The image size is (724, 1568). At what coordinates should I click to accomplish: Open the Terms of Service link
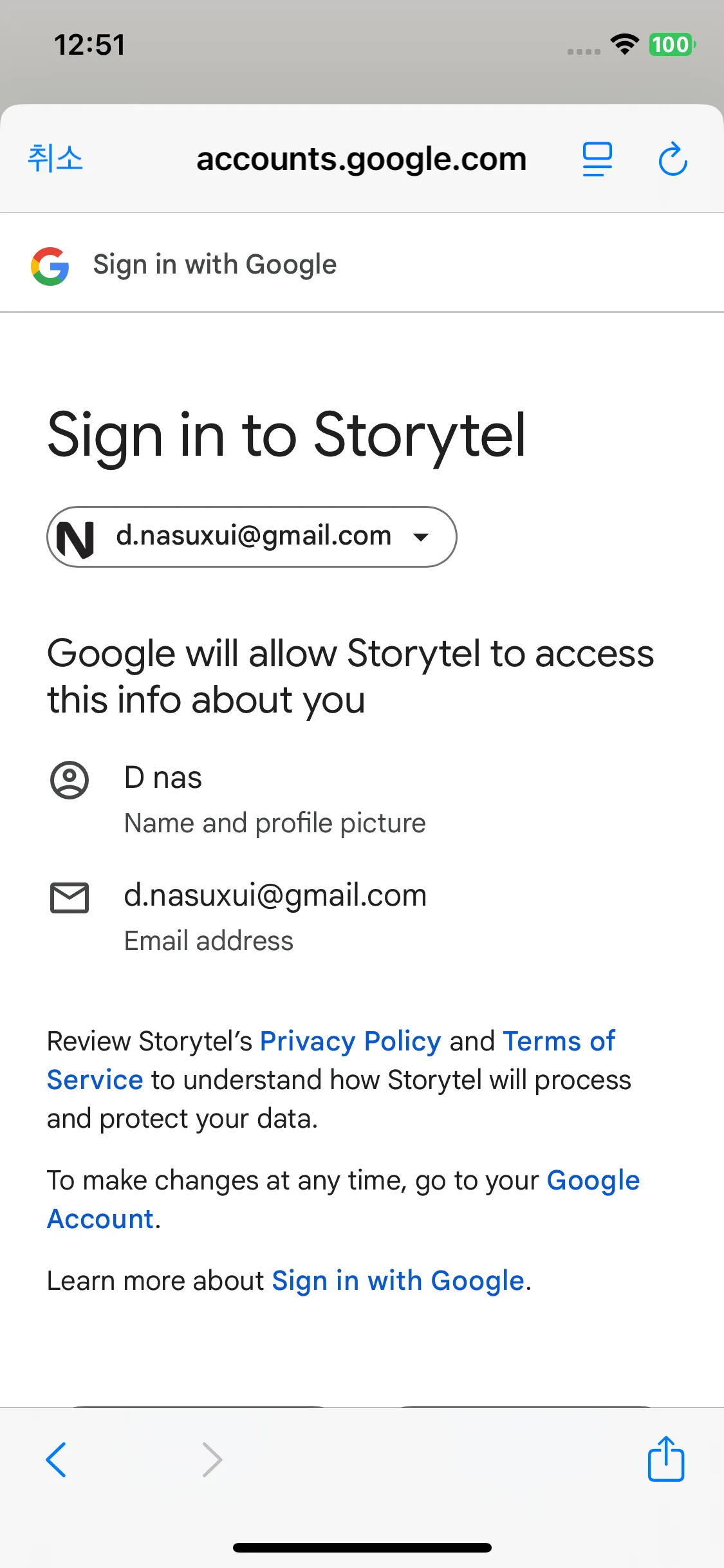click(559, 1041)
